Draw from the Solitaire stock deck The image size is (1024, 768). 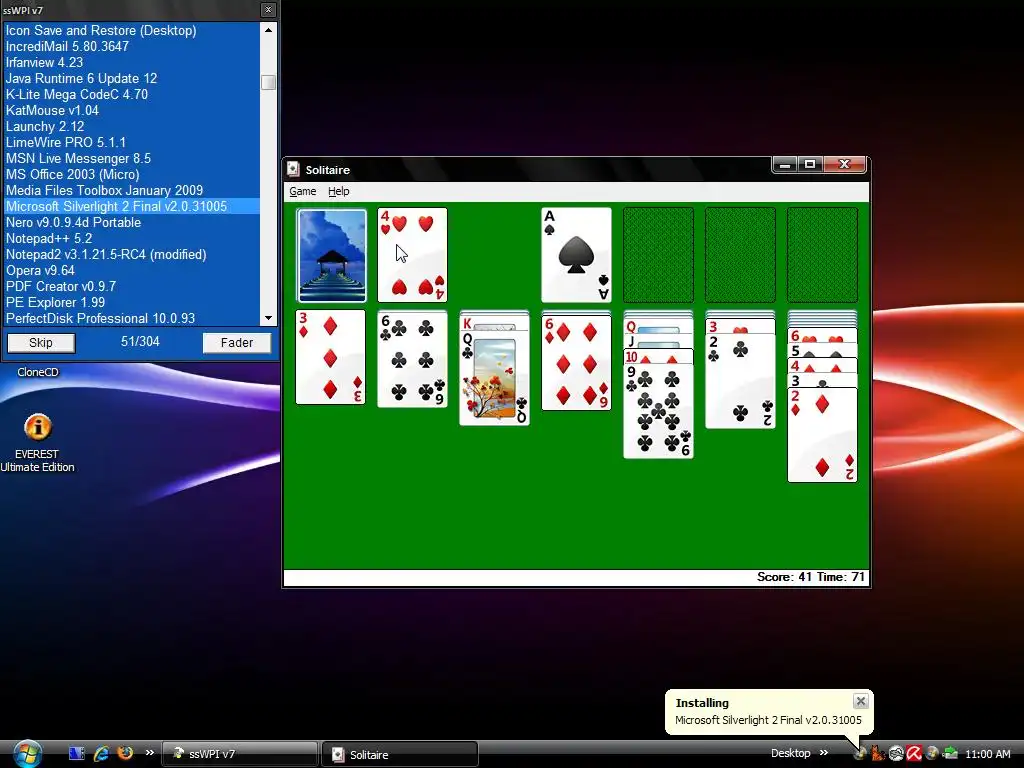[x=331, y=255]
